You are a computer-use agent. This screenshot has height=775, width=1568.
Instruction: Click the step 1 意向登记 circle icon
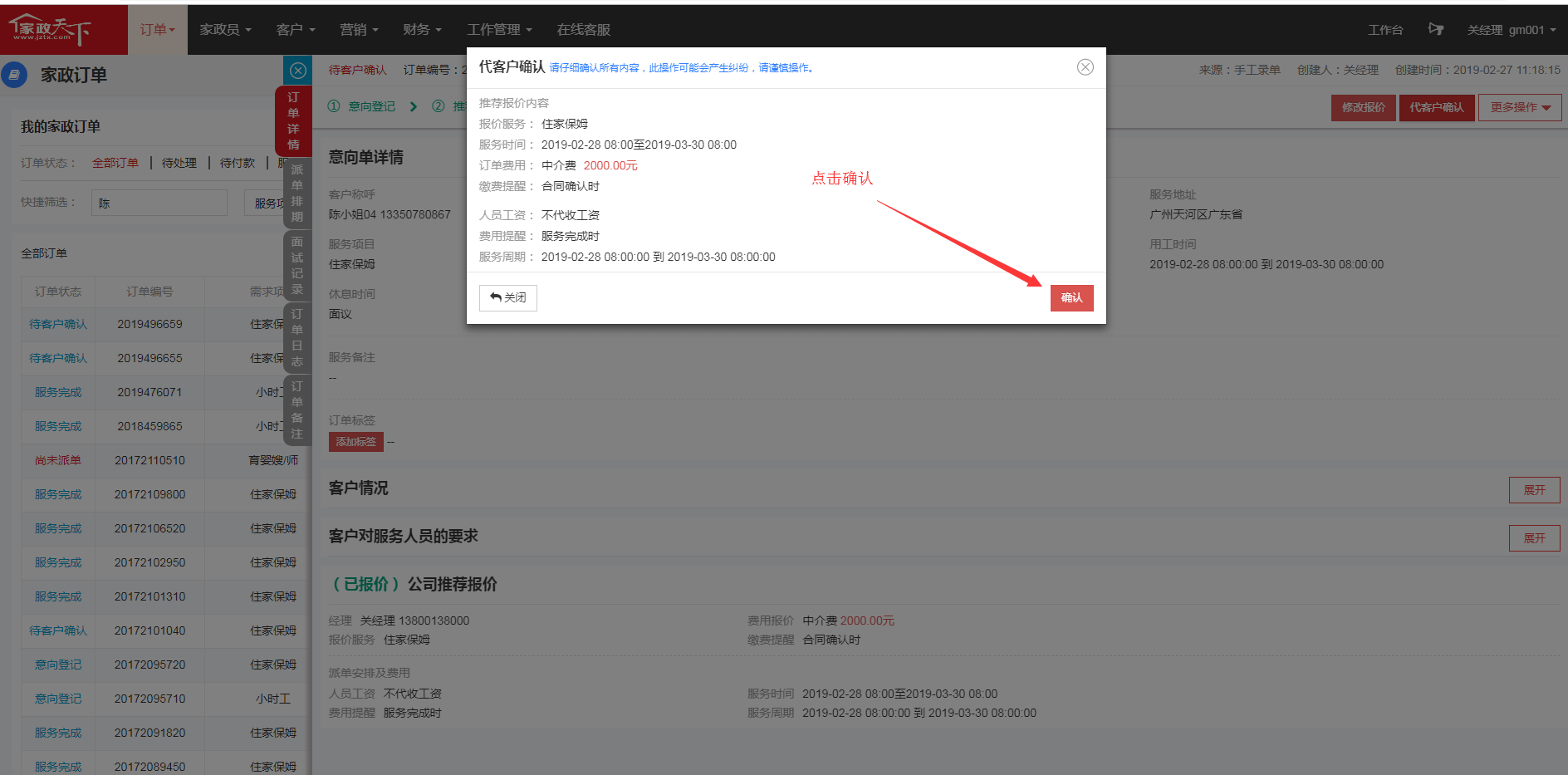(334, 106)
